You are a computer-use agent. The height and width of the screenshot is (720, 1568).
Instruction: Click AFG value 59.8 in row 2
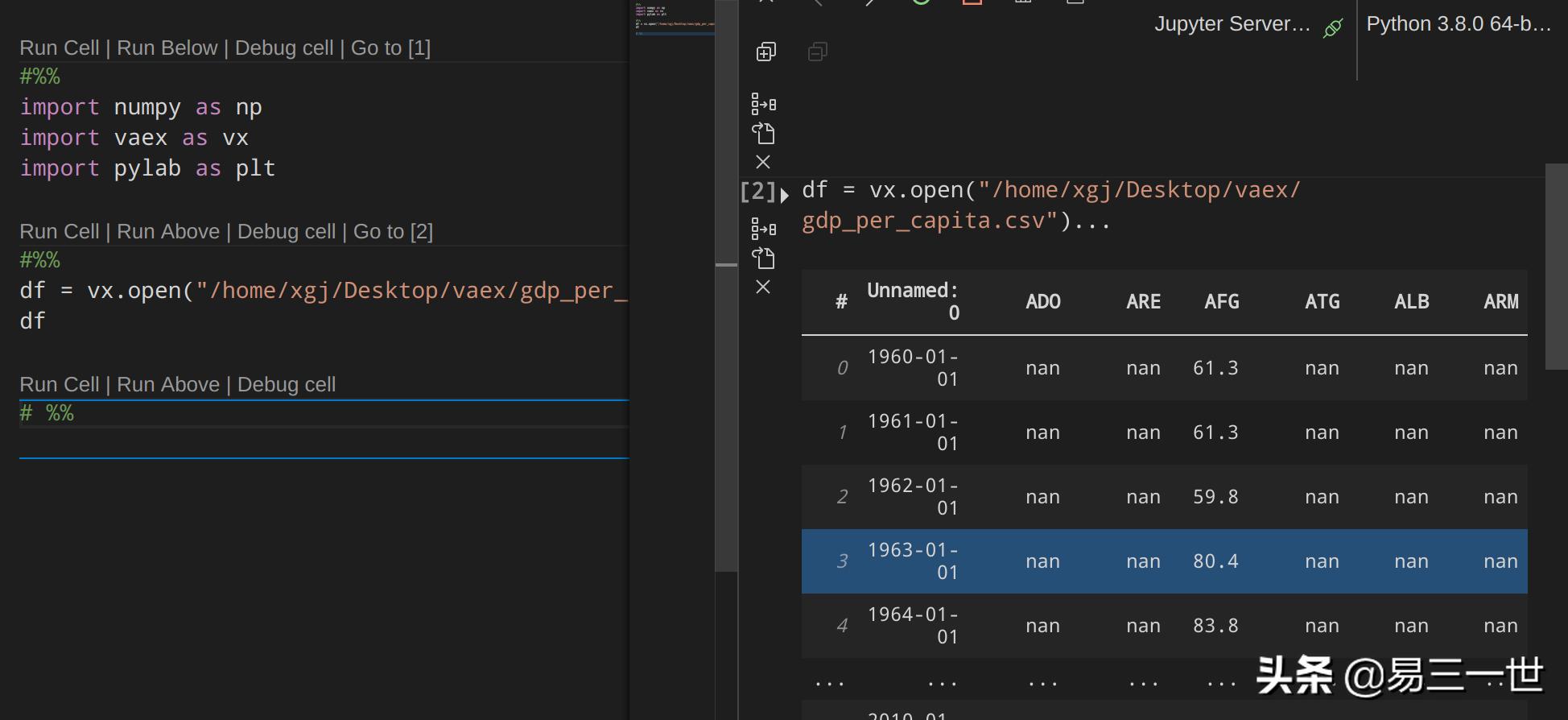tap(1215, 497)
